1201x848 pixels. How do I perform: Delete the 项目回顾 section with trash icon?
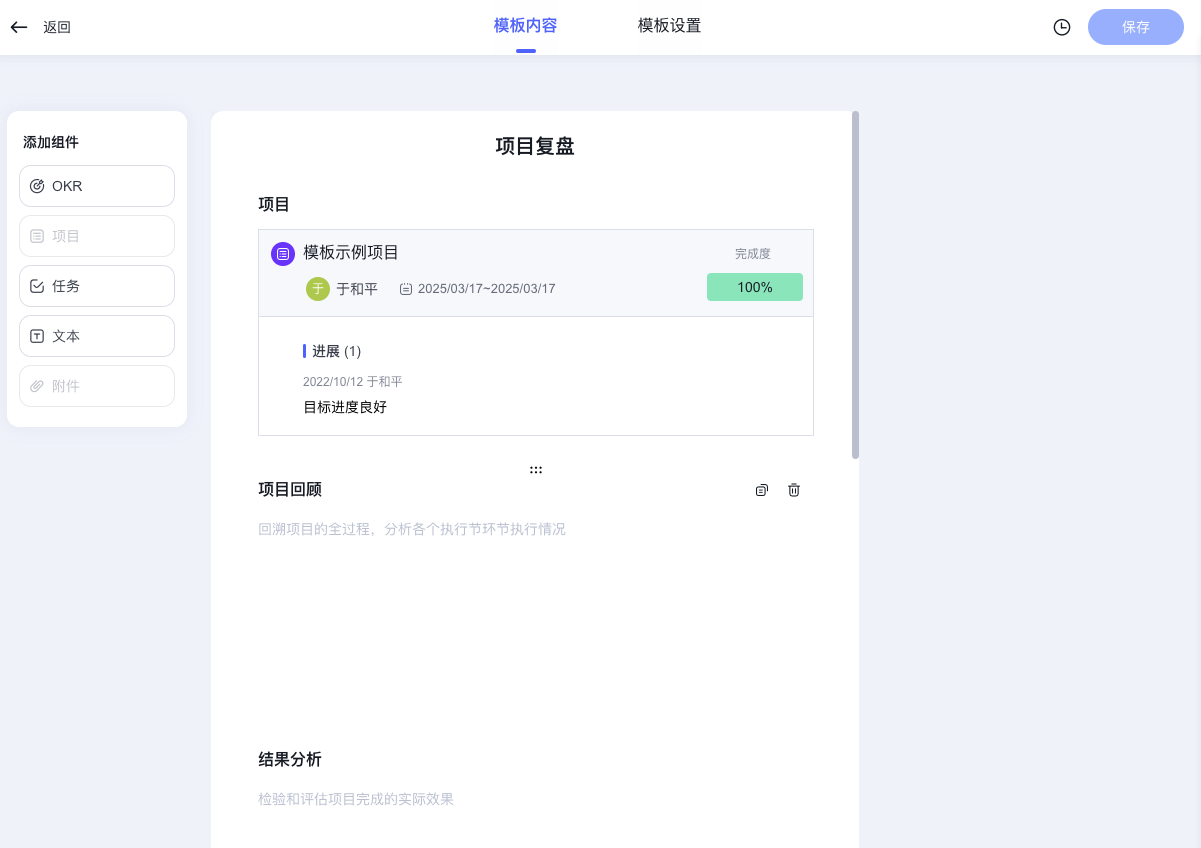point(794,490)
